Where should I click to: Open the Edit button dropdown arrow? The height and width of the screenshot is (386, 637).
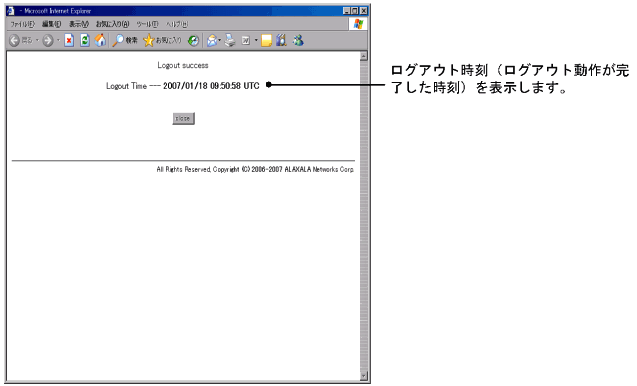[256, 40]
